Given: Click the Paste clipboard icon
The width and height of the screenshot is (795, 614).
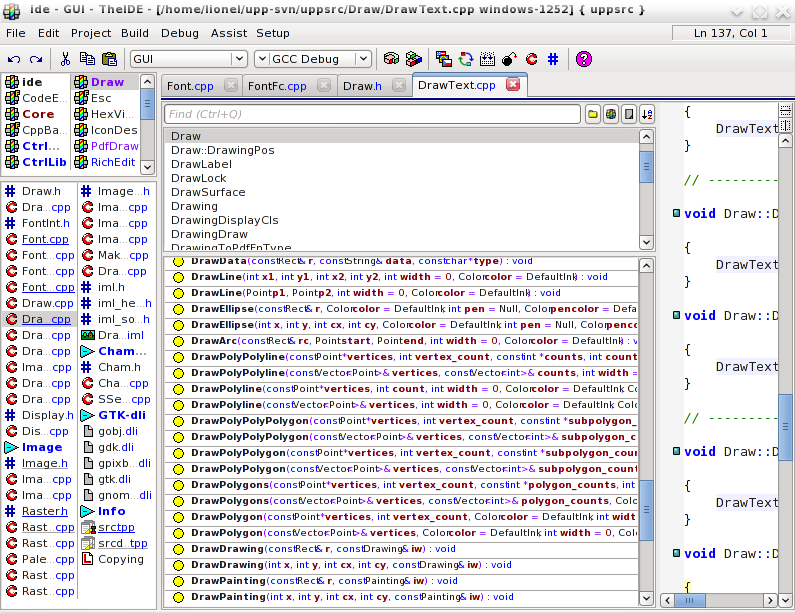Looking at the screenshot, I should coord(107,59).
